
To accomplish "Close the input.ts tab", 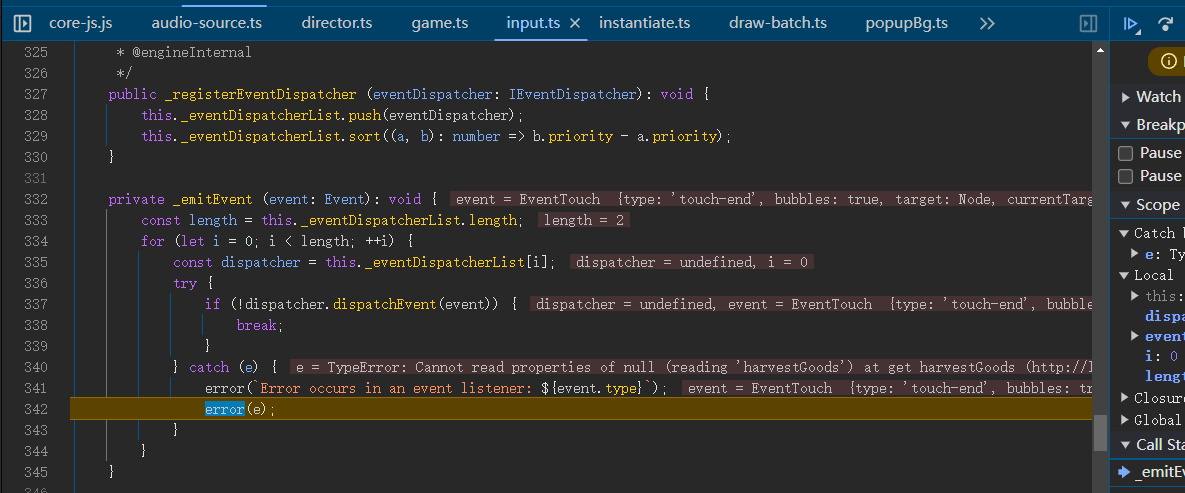I will coord(574,23).
